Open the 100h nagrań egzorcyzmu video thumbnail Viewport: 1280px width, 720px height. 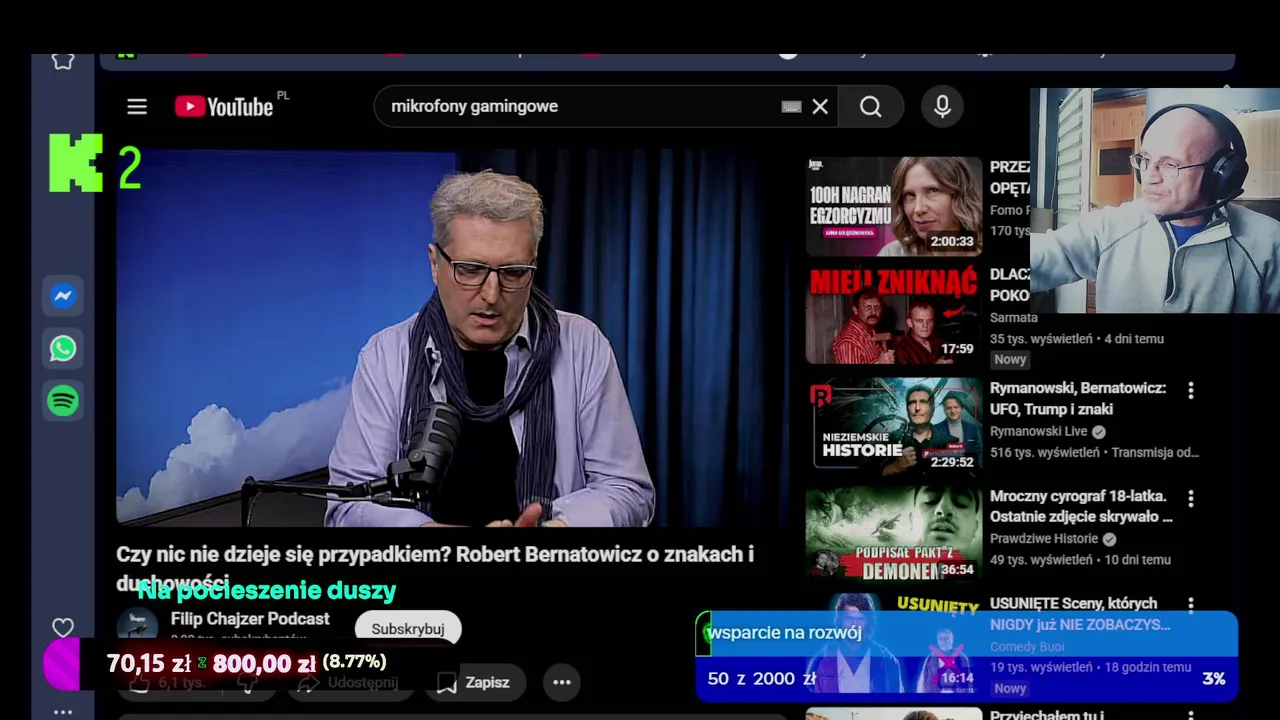(x=894, y=206)
